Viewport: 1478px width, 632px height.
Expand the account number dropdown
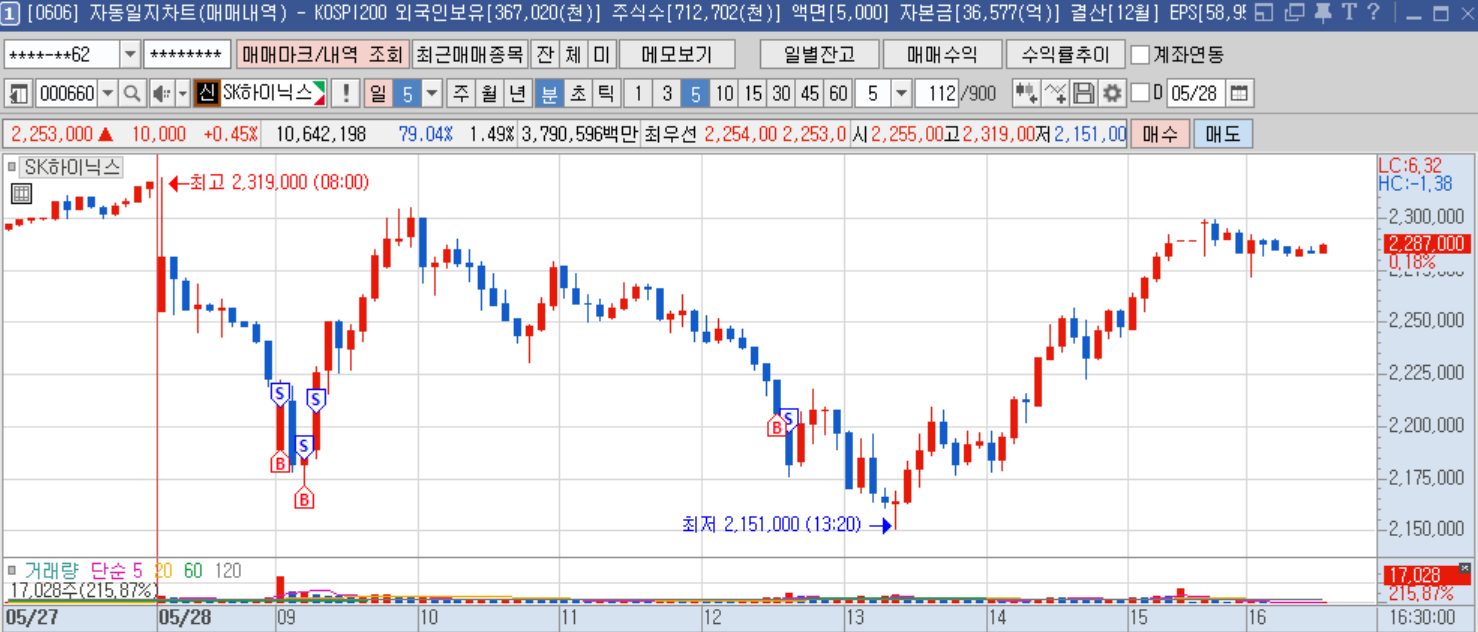point(130,54)
